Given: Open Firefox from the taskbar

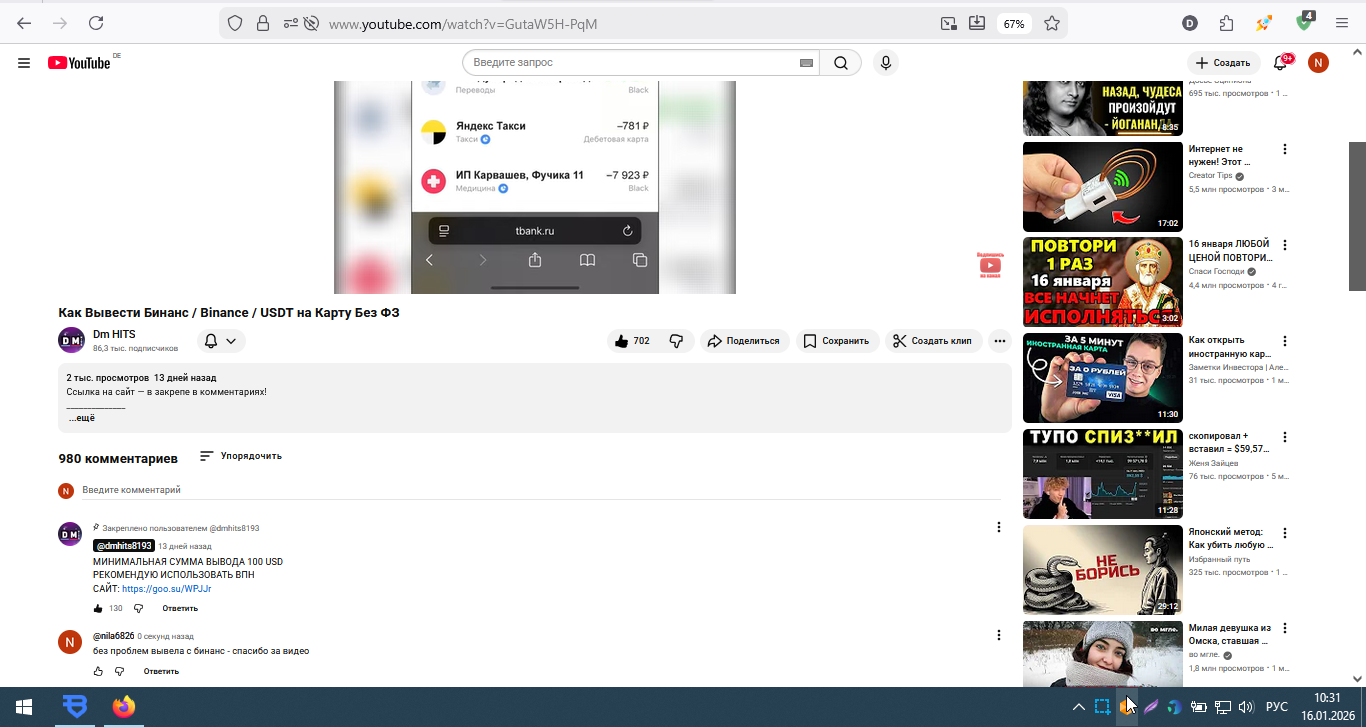Looking at the screenshot, I should point(123,707).
